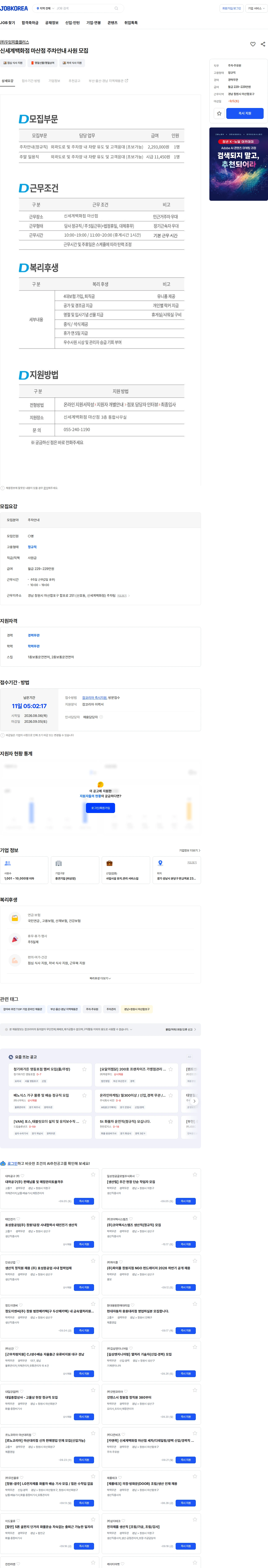
Task: Click 점심 식사 지원 benefit tag
Action: click(x=13, y=63)
